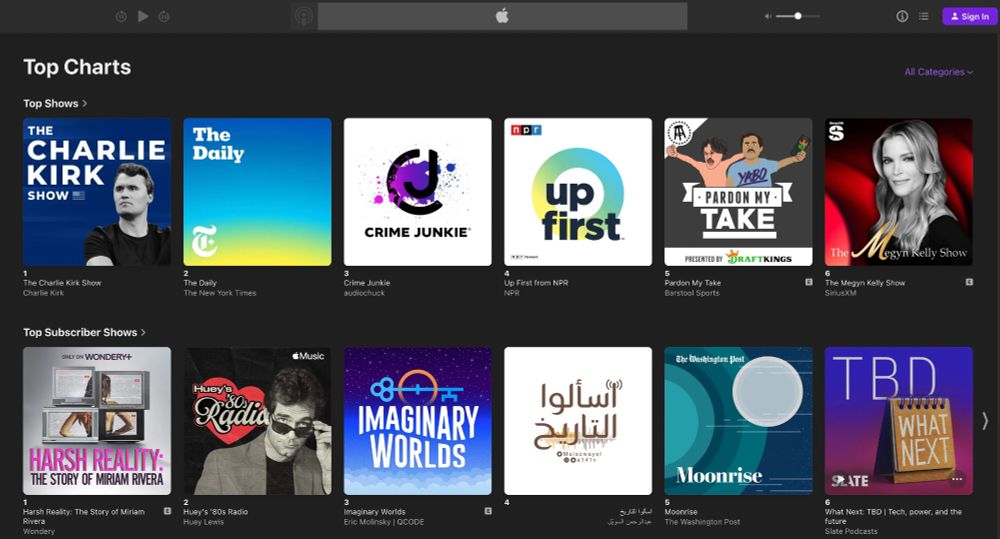Adjust the volume slider knob

pyautogui.click(x=798, y=16)
